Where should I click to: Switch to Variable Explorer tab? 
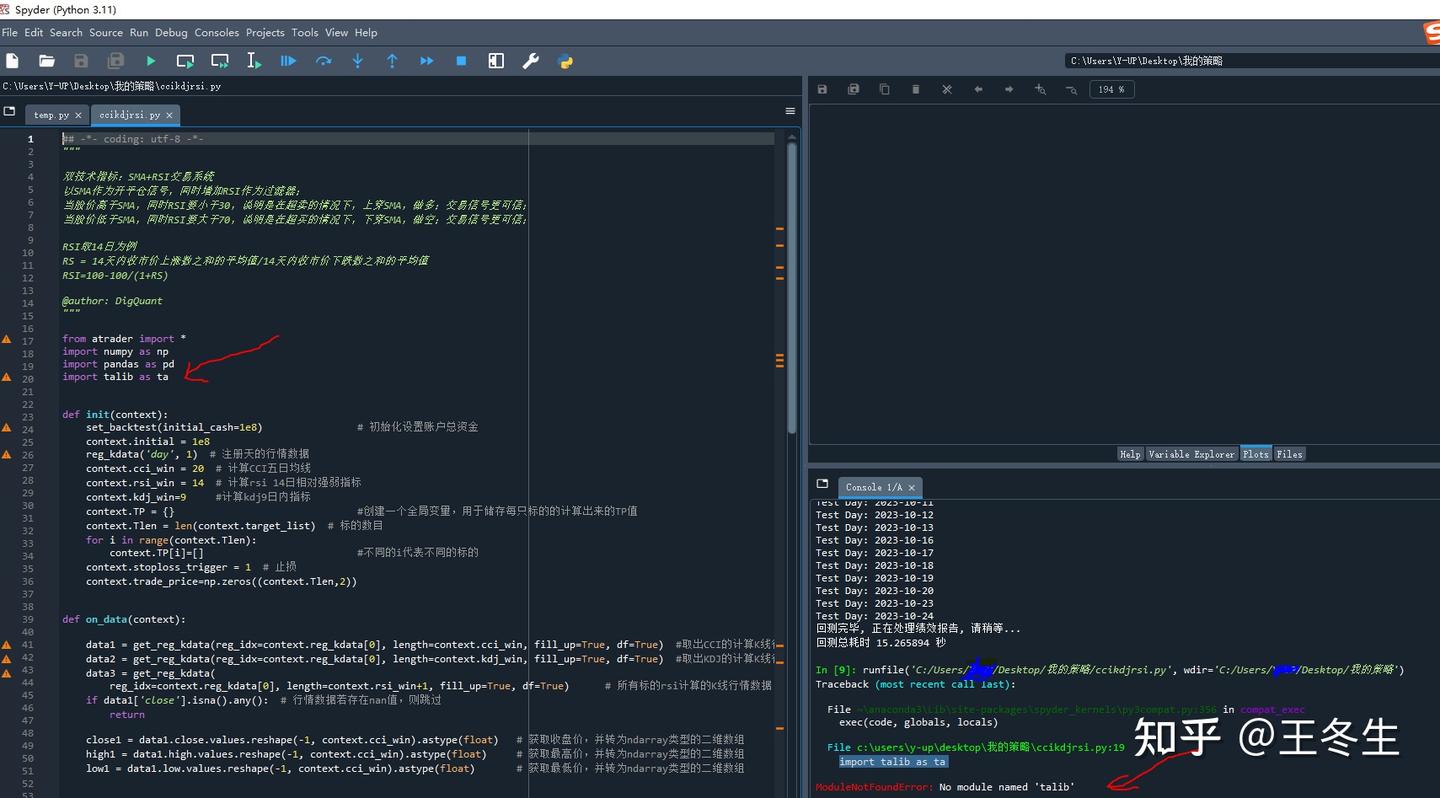(x=1191, y=454)
